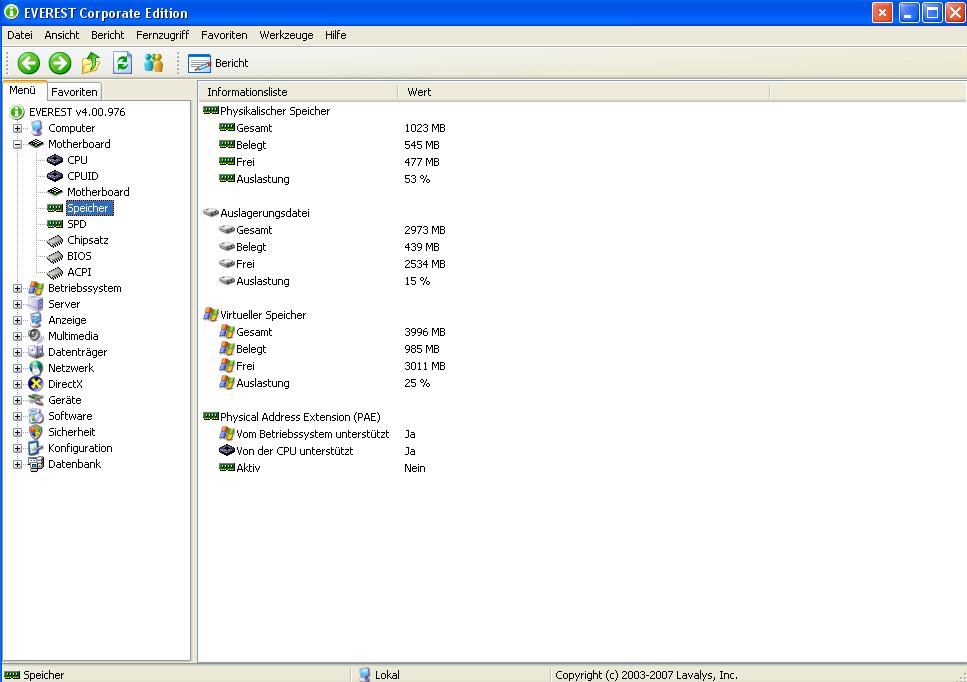
Task: Open the Hilfe menu
Action: 335,35
